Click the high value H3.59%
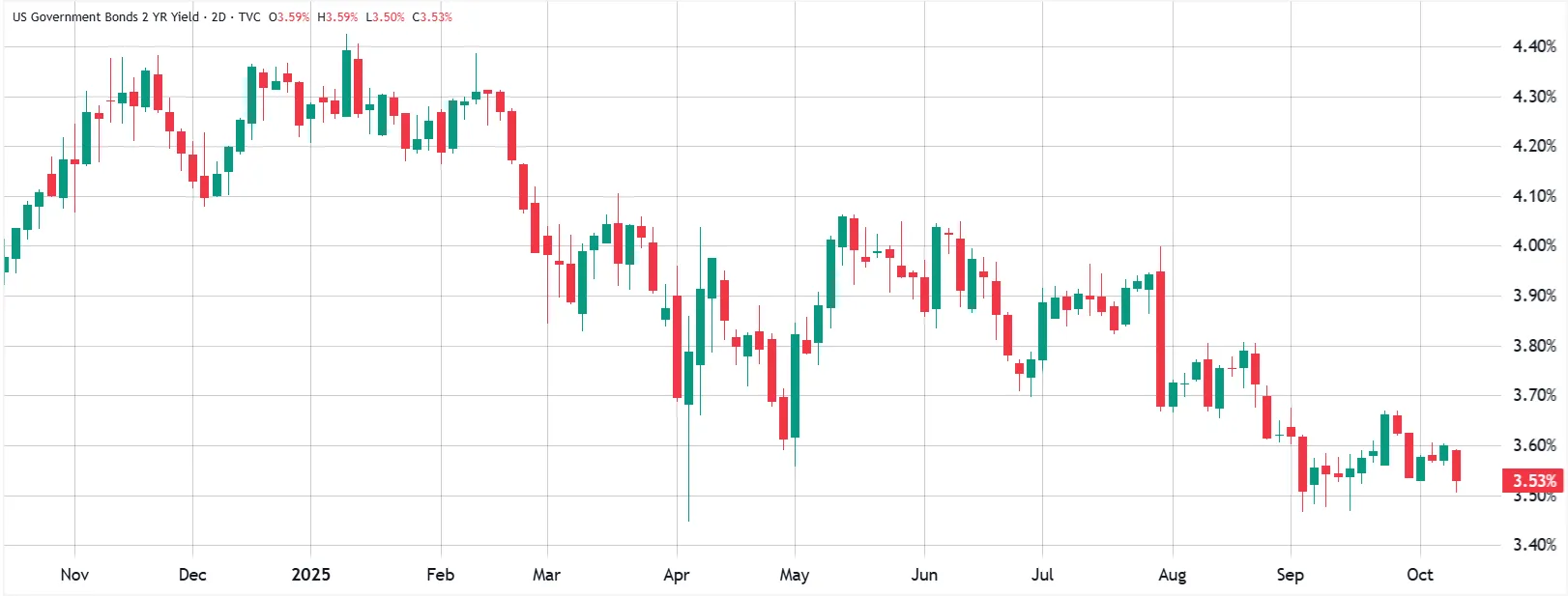The width and height of the screenshot is (1568, 596). [337, 17]
